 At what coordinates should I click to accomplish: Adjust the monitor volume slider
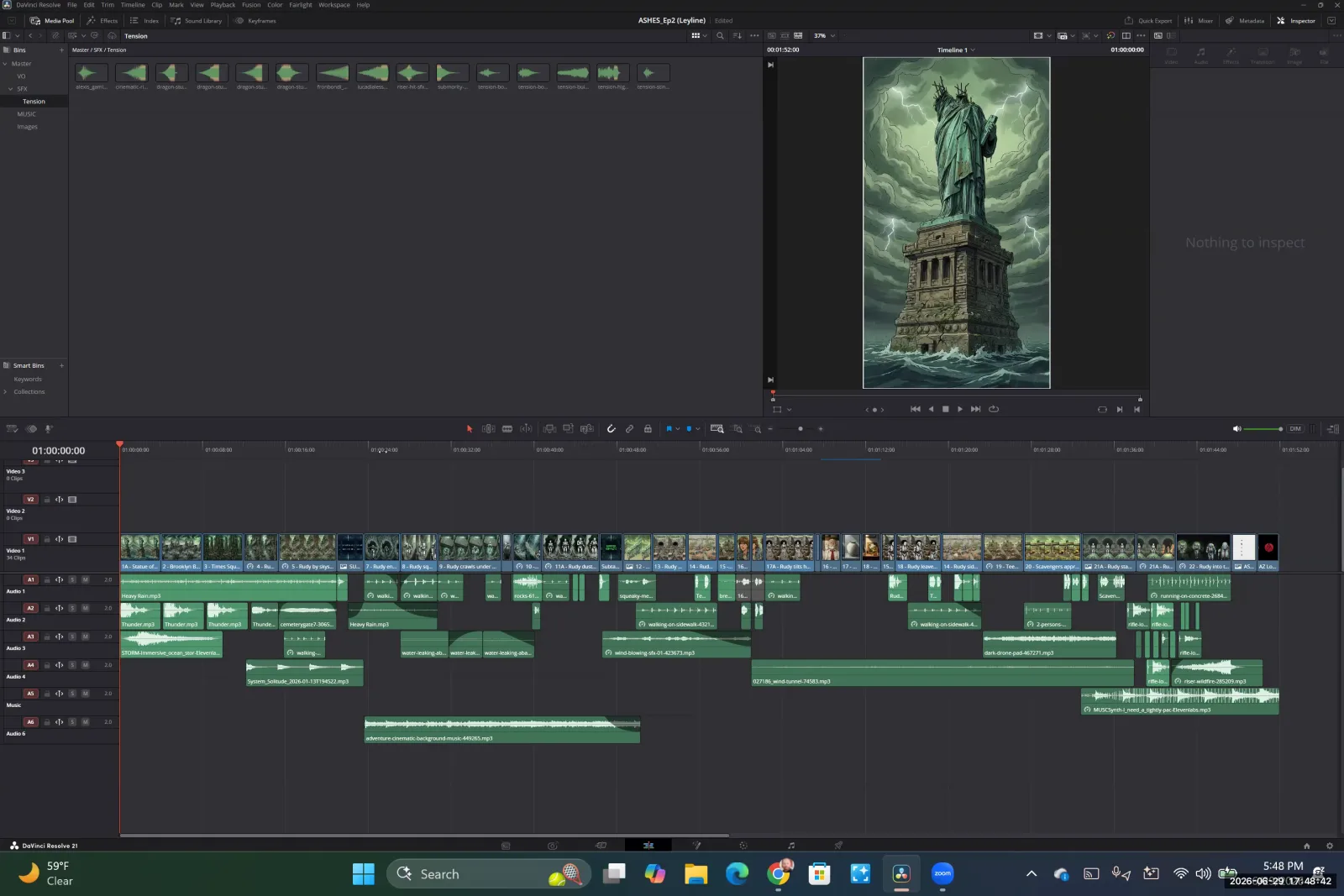(x=1263, y=429)
